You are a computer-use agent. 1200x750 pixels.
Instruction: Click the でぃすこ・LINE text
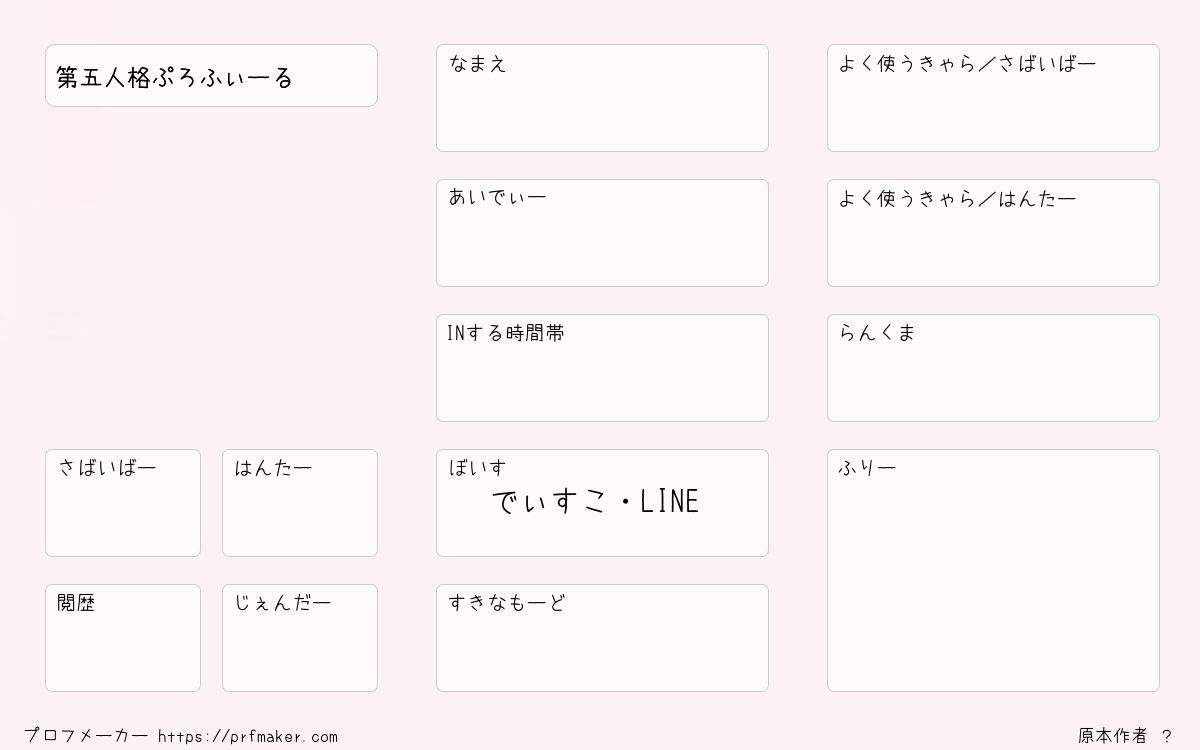point(596,502)
